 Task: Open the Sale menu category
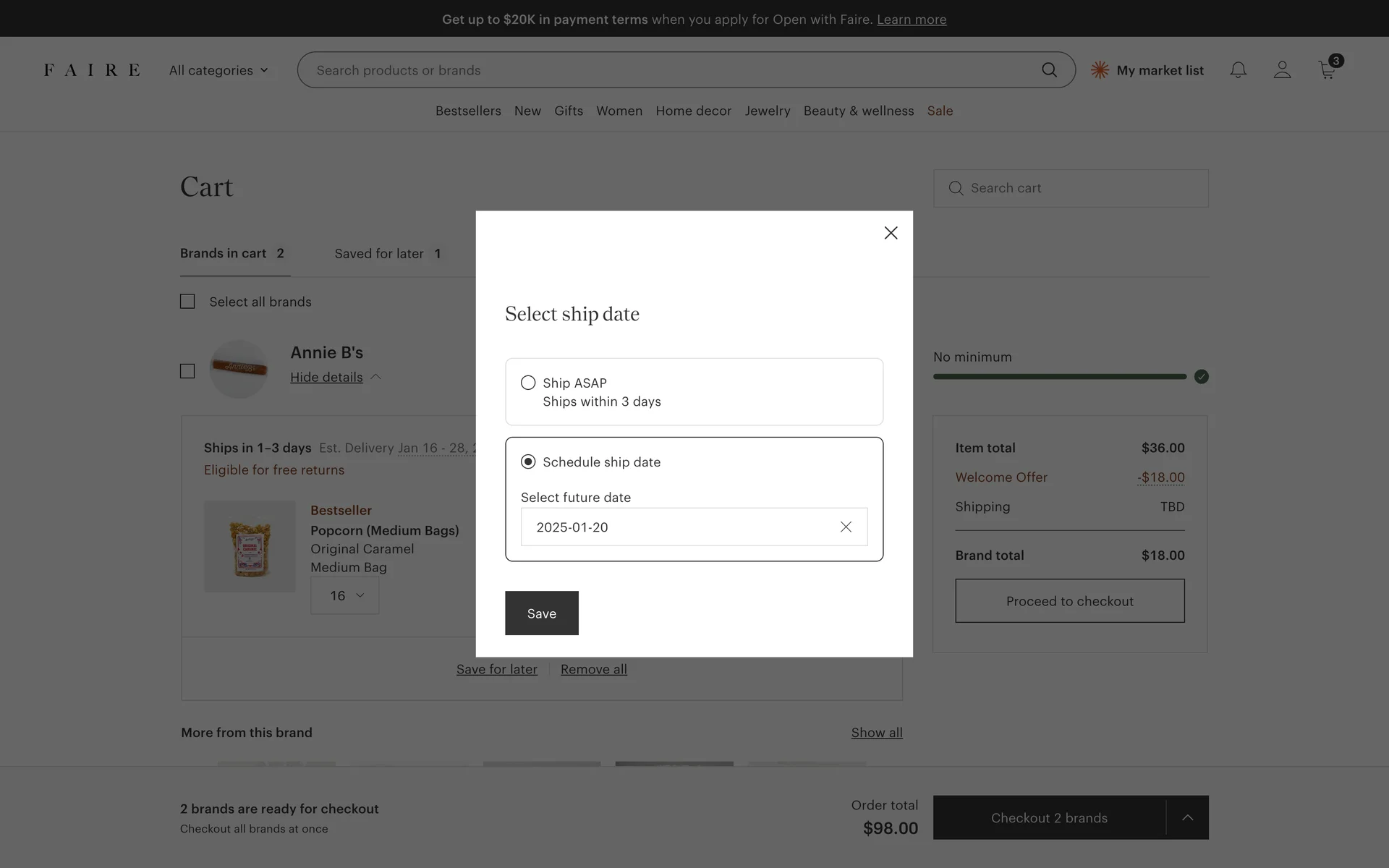point(940,111)
